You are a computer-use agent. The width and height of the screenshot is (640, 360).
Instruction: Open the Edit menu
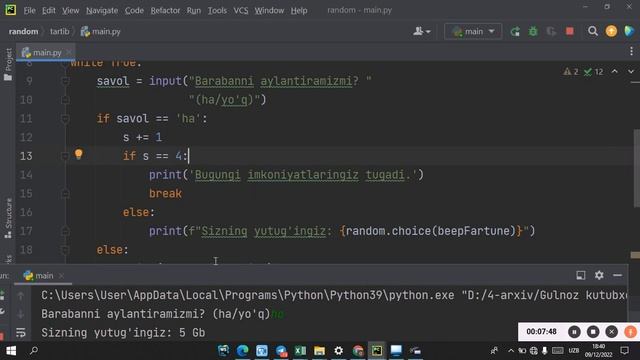click(49, 10)
